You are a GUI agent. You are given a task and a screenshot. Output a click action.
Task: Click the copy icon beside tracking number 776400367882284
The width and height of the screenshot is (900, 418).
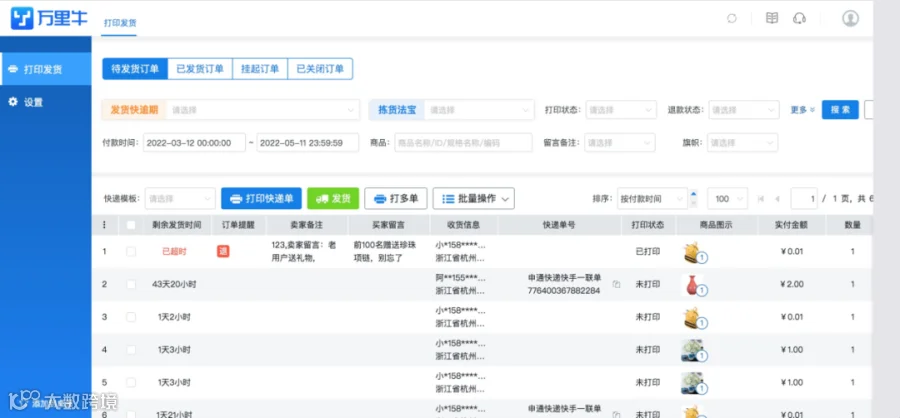[x=616, y=284]
